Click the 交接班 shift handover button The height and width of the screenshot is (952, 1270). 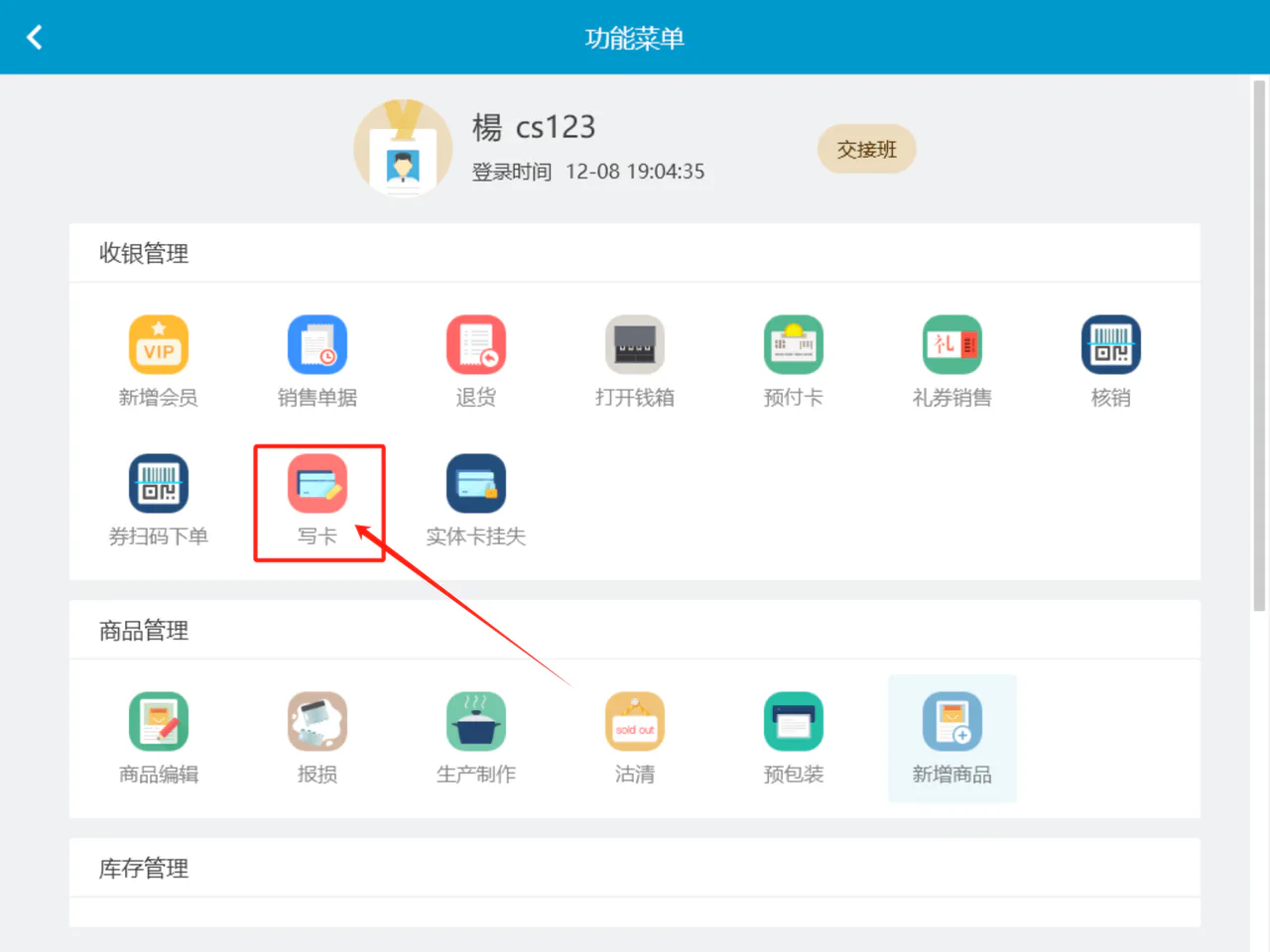click(867, 149)
